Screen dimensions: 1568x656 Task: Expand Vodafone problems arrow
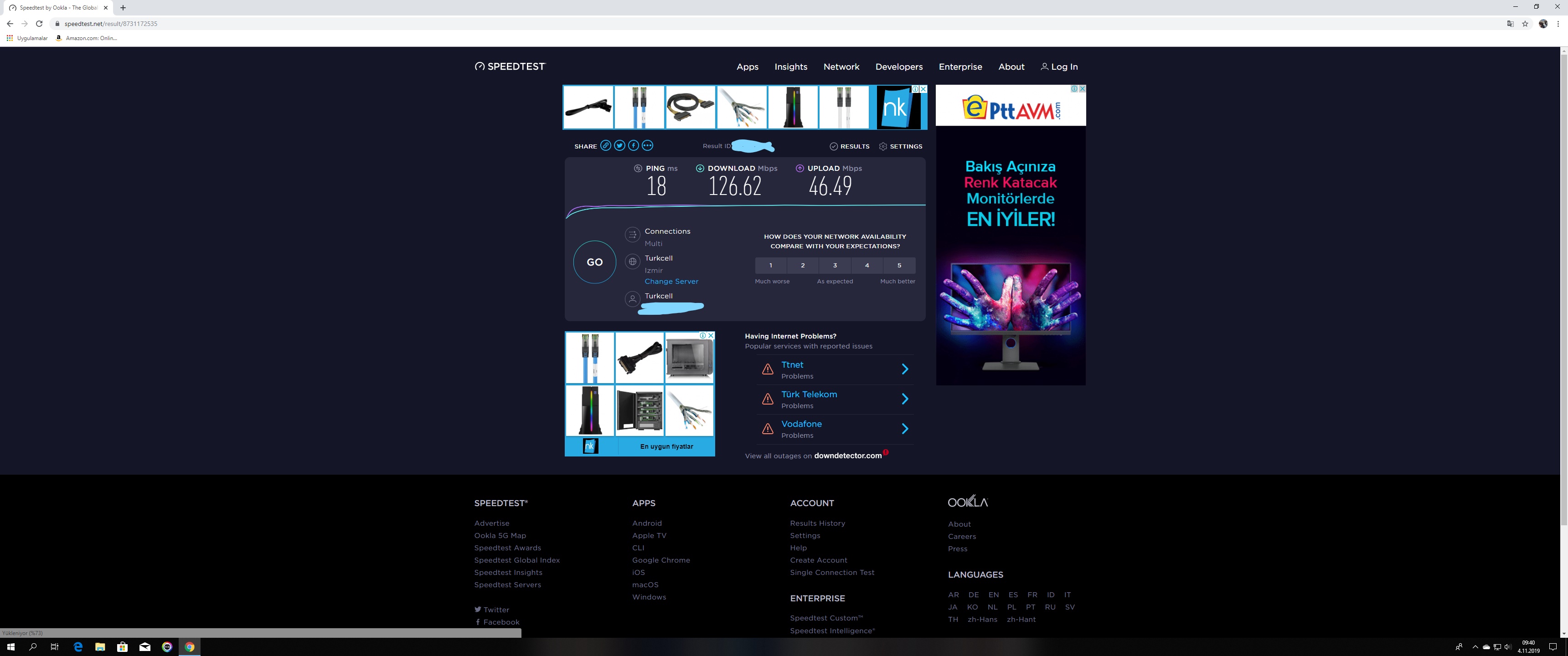[905, 429]
